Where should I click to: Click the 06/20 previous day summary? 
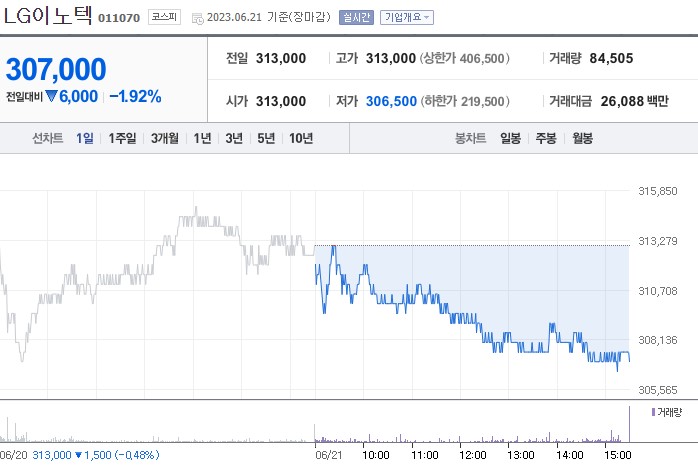(x=79, y=455)
